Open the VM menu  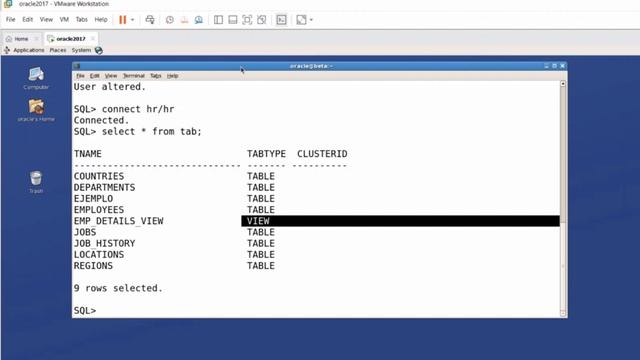64,20
